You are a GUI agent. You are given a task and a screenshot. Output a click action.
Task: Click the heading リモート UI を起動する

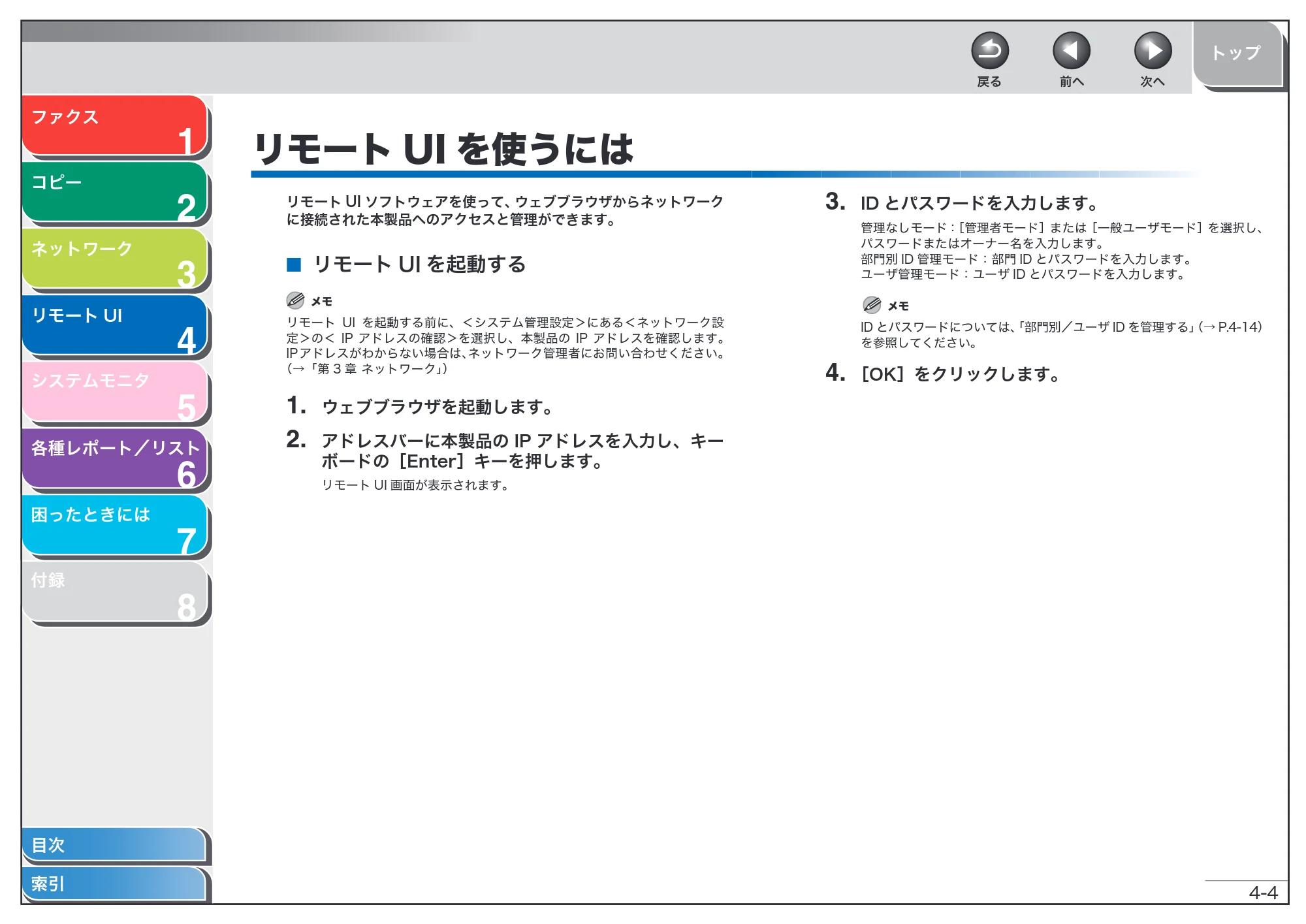pos(420,264)
